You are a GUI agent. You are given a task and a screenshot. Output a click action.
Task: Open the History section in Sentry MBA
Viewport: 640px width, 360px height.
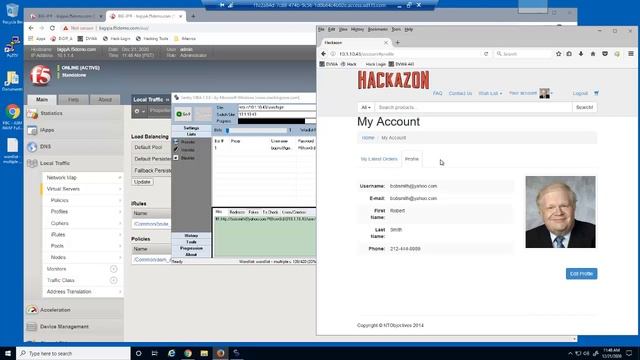[191, 236]
